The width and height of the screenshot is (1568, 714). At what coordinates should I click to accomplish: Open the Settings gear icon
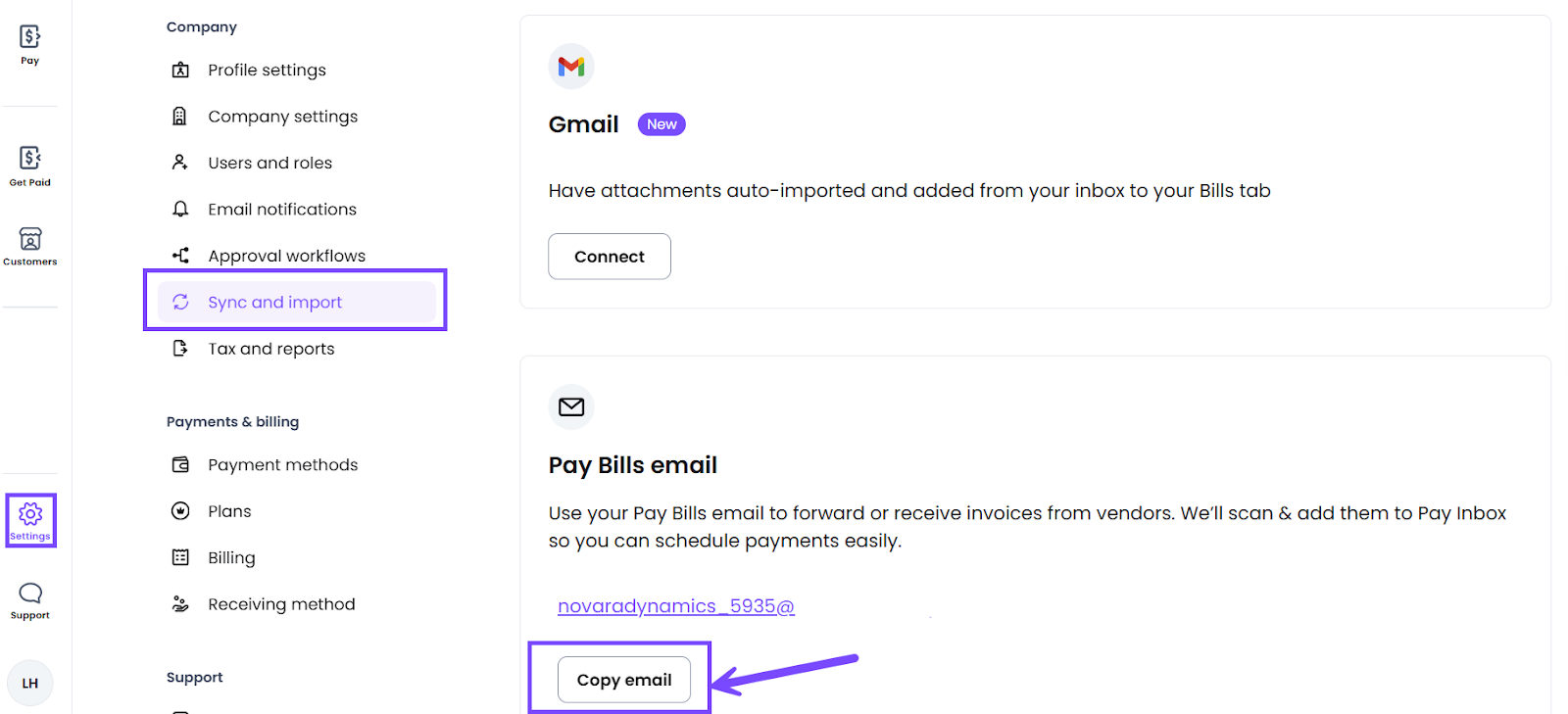[x=30, y=520]
